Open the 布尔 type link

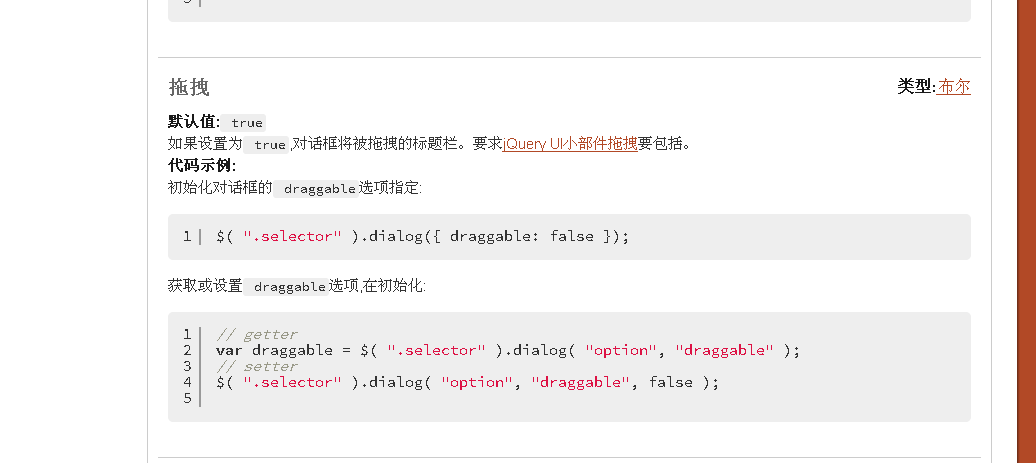[954, 87]
